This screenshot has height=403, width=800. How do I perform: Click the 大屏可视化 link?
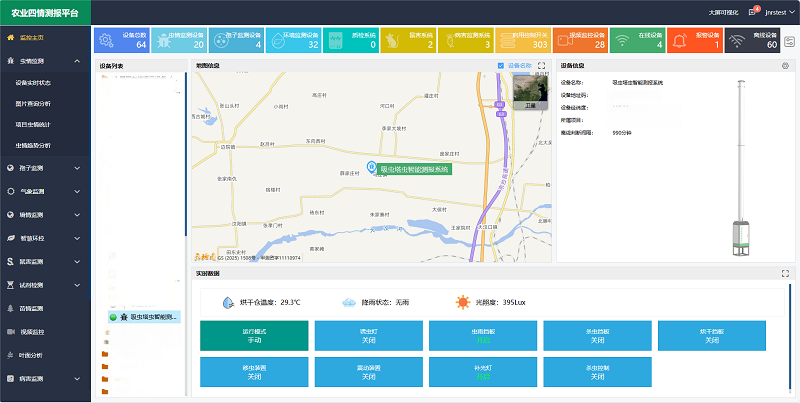click(725, 12)
